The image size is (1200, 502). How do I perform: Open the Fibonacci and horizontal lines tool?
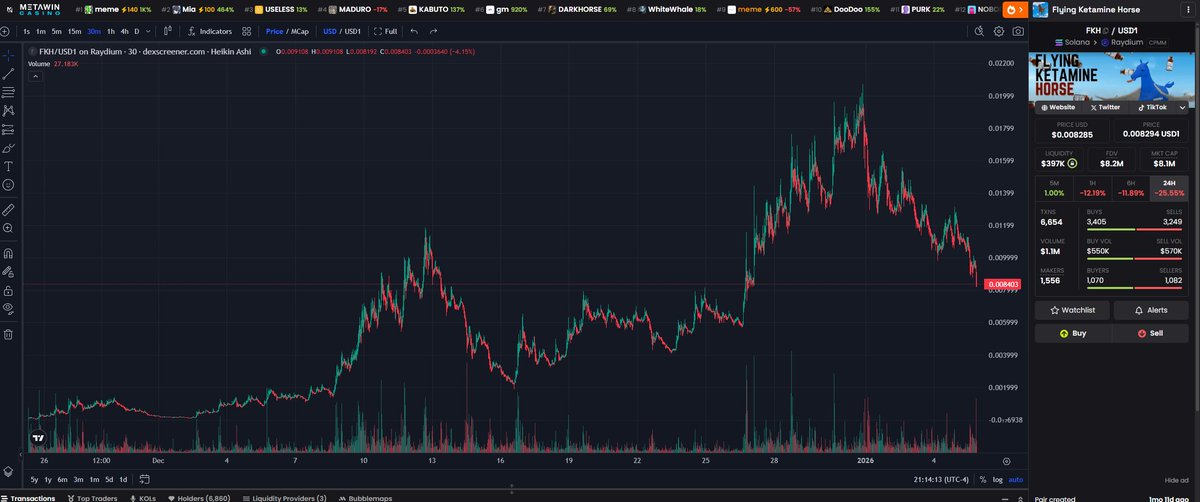pyautogui.click(x=8, y=92)
